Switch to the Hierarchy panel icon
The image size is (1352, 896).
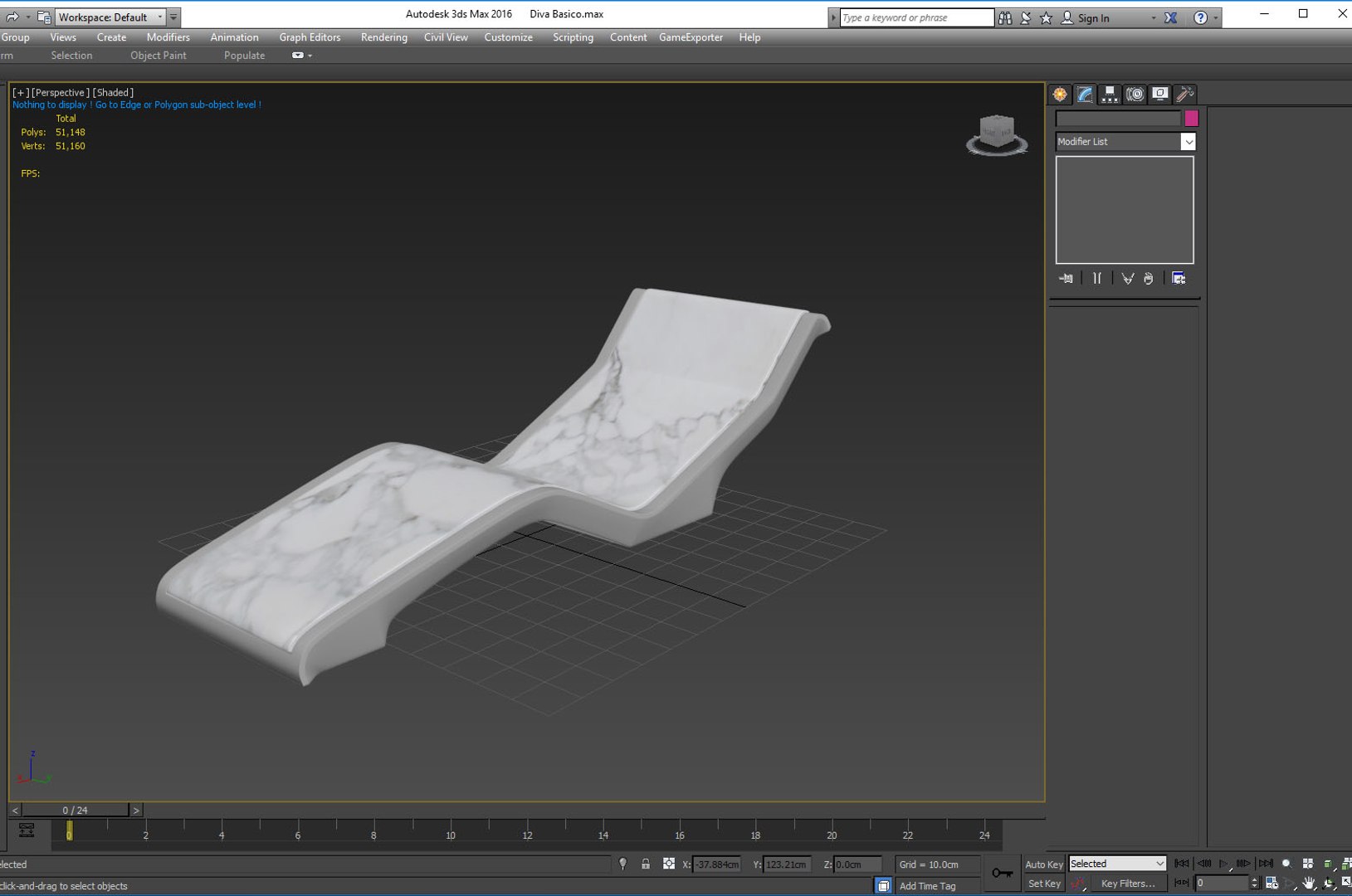click(x=1110, y=95)
